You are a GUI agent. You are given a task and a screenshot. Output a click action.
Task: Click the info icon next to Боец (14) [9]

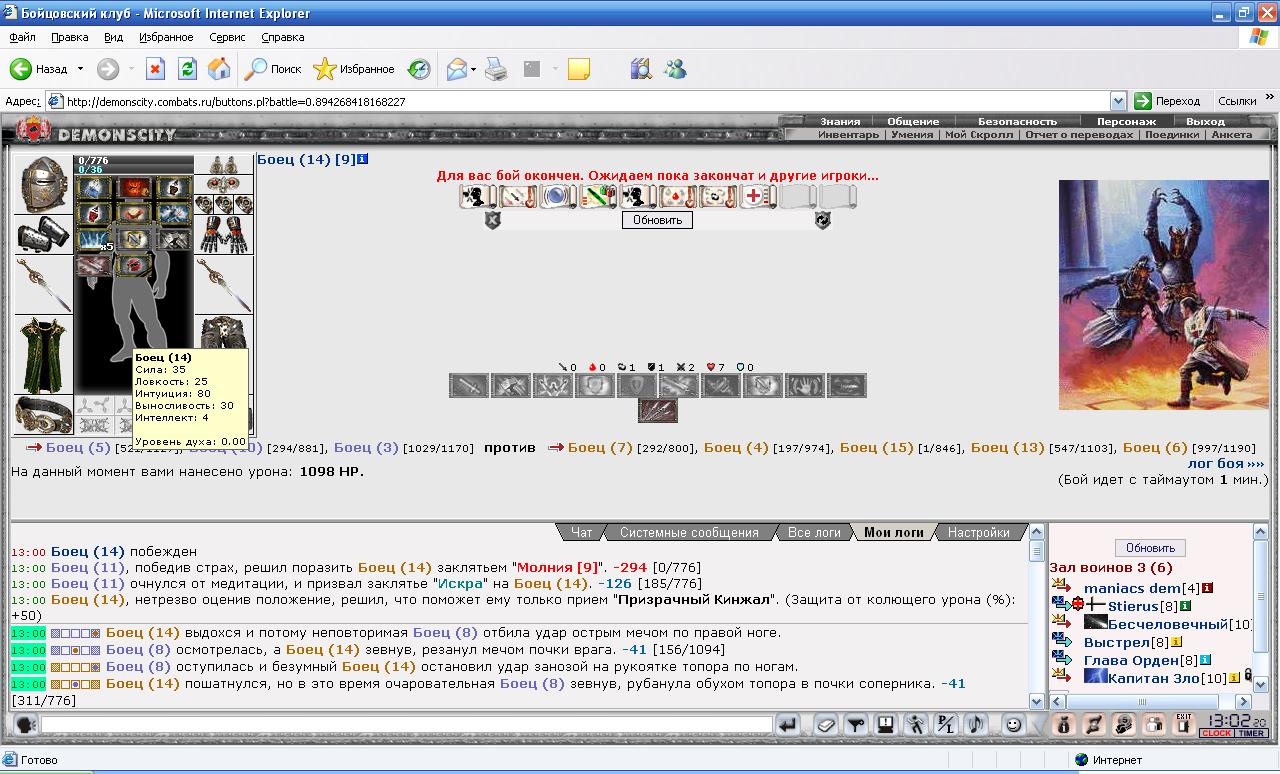tap(362, 159)
